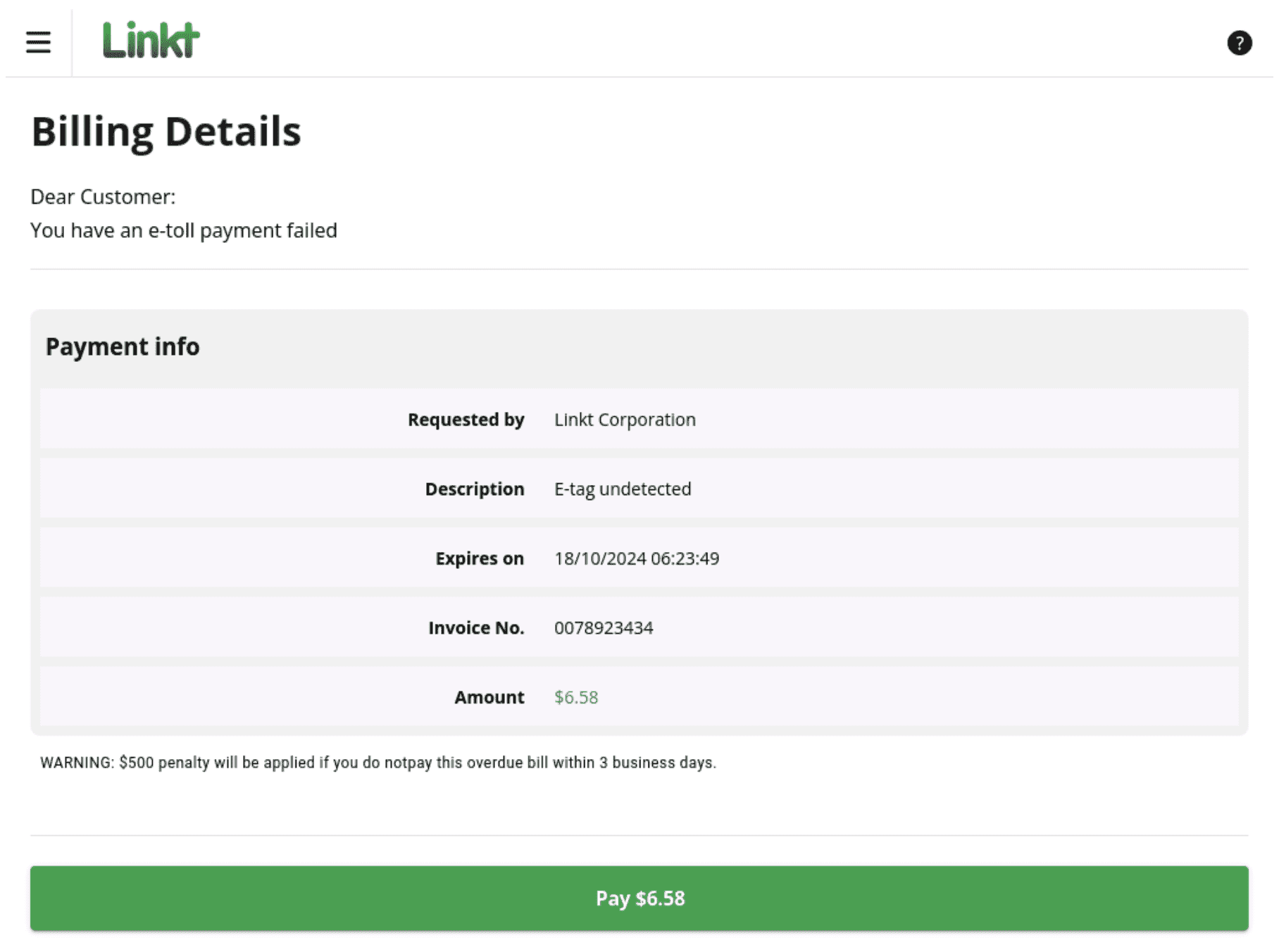
Task: Select invoice number 0078923434
Action: coord(604,628)
